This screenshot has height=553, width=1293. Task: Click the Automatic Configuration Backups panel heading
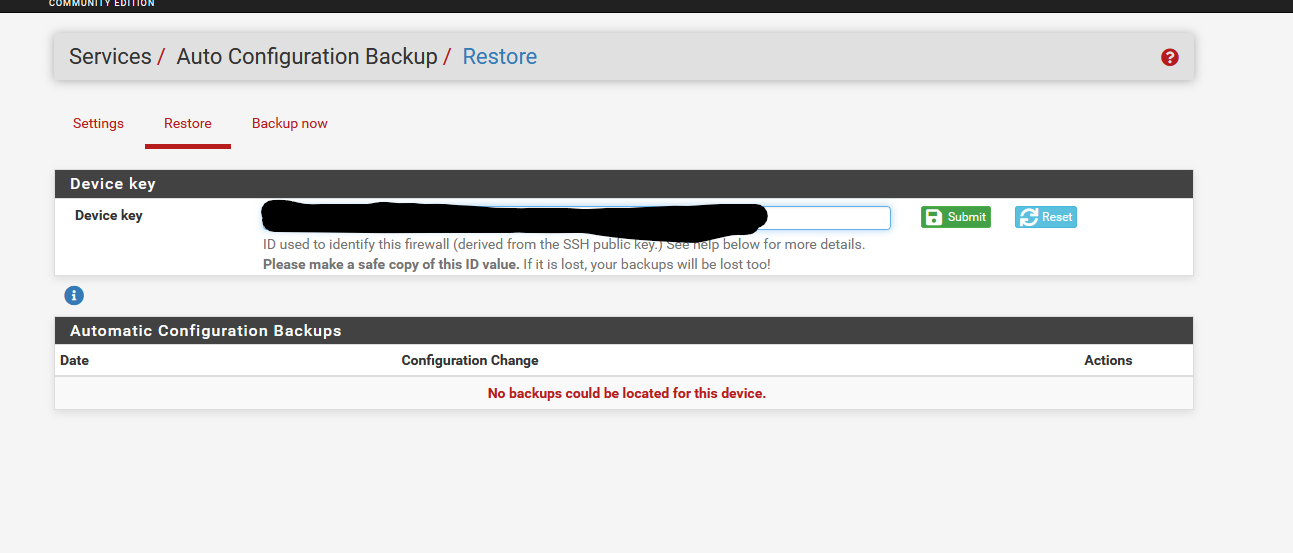tap(206, 331)
